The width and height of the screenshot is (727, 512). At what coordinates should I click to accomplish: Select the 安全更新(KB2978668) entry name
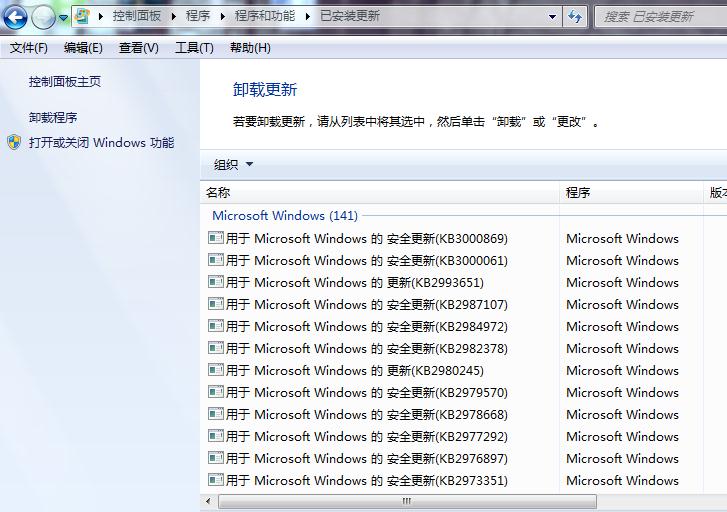367,414
